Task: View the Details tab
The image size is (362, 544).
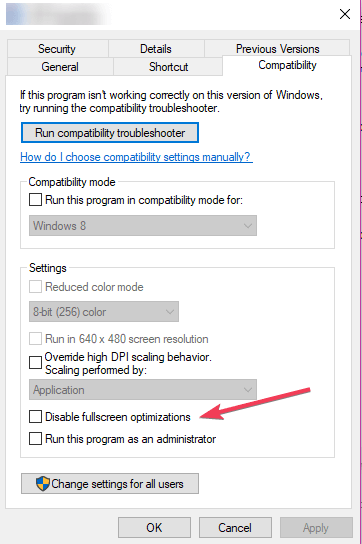Action: tap(156, 49)
